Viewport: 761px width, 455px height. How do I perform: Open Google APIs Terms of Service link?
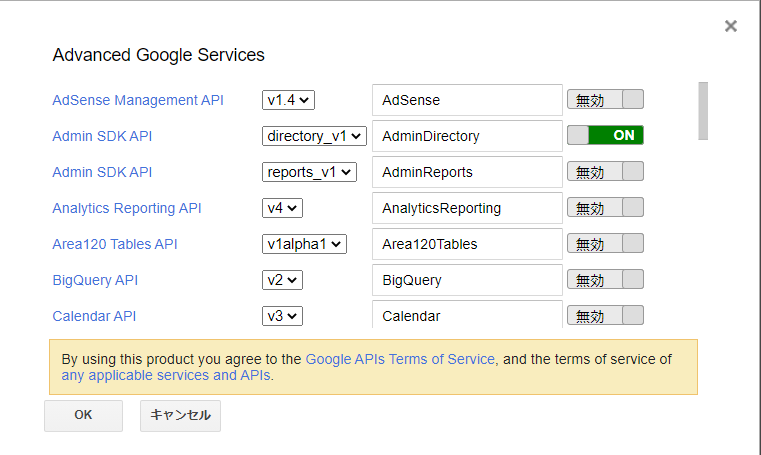coord(400,359)
